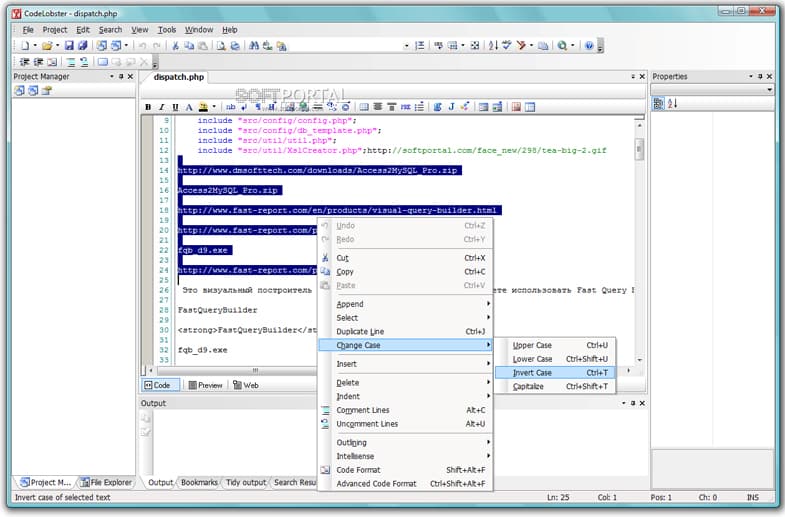Viewport: 785px width, 517px height.
Task: Click the categorized view icon in Properties
Action: coord(658,104)
